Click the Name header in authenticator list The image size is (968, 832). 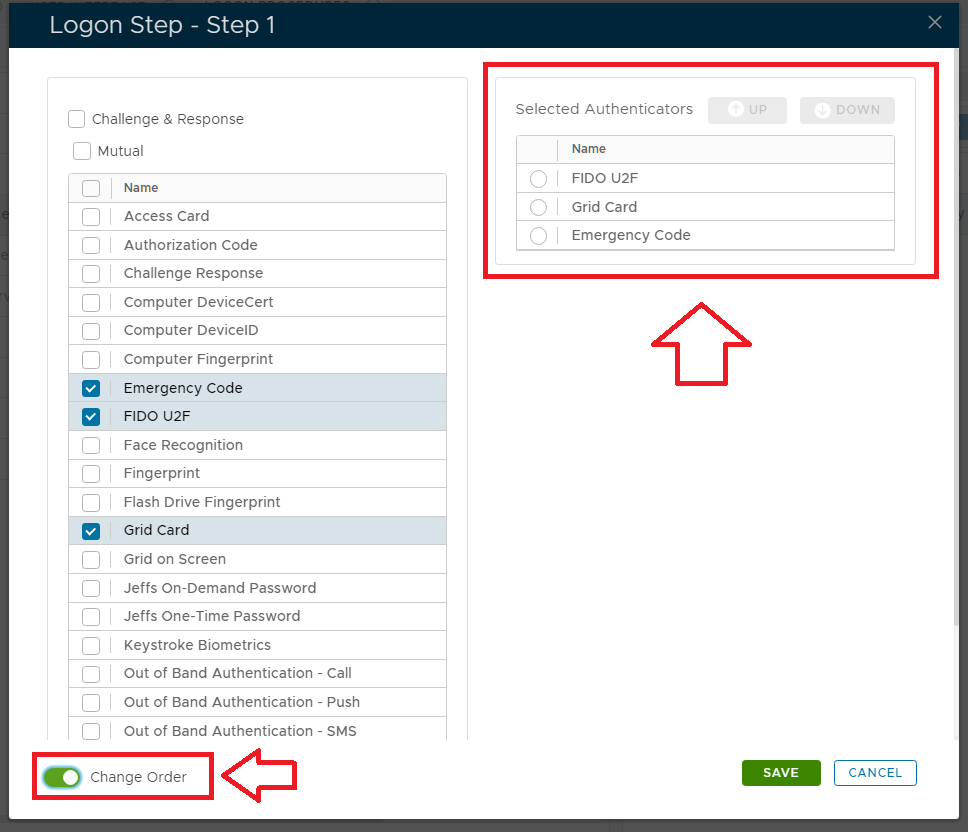tap(141, 188)
